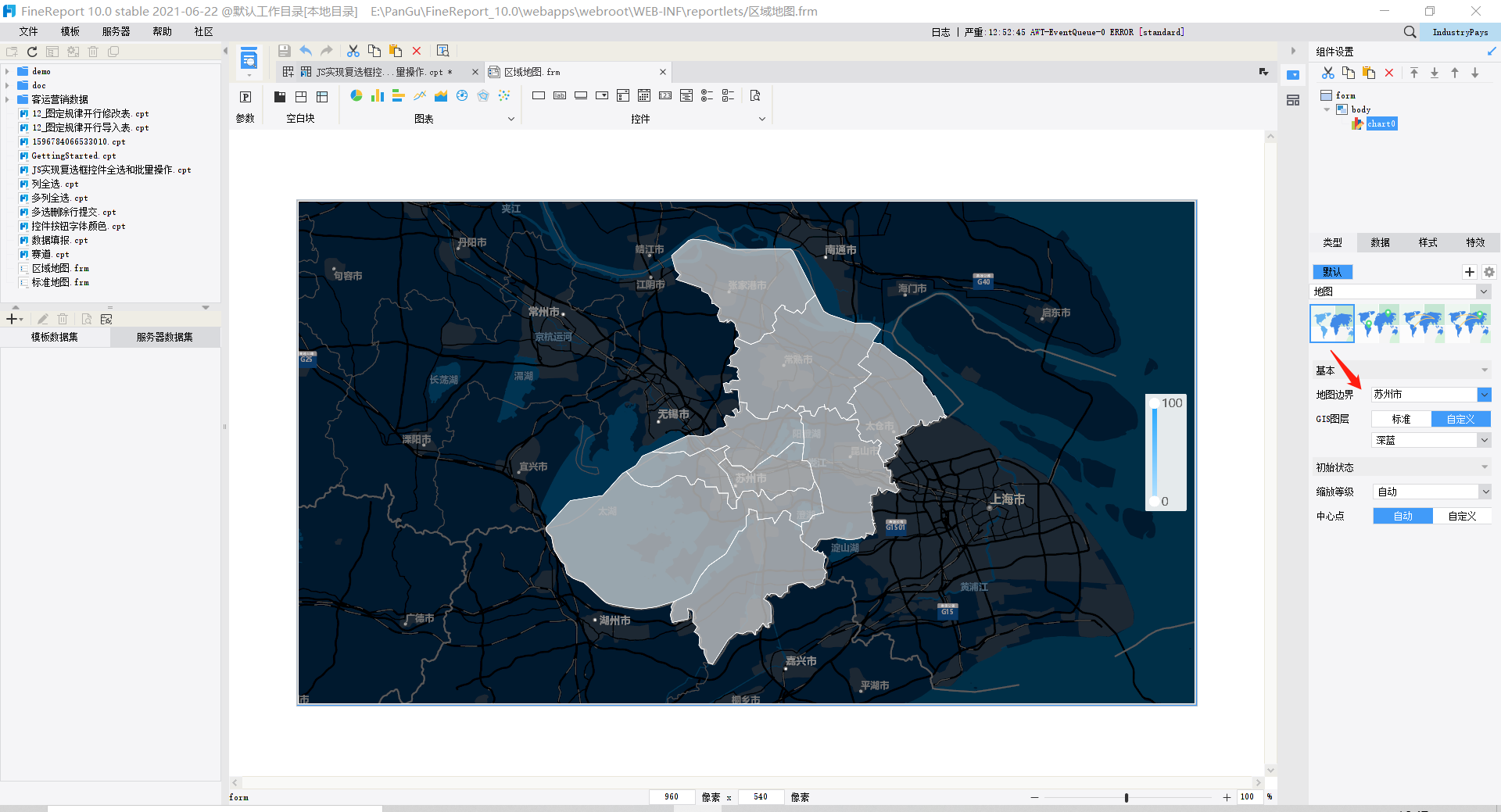This screenshot has height=812, width=1501.
Task: Open the blue preview button in the toolbar
Action: click(249, 59)
